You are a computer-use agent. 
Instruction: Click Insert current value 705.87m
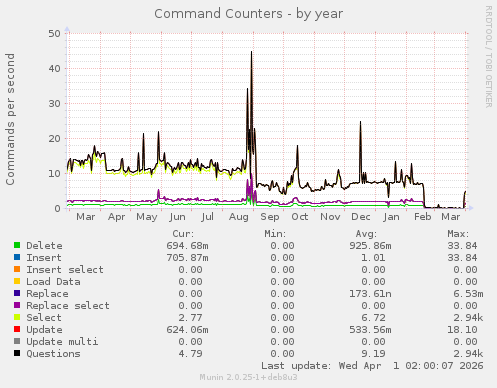coord(187,258)
